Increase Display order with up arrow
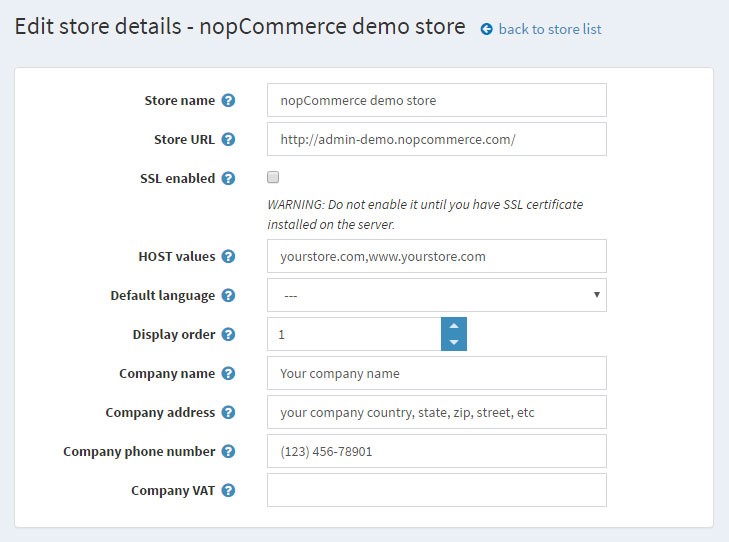Image resolution: width=729 pixels, height=542 pixels. (454, 326)
